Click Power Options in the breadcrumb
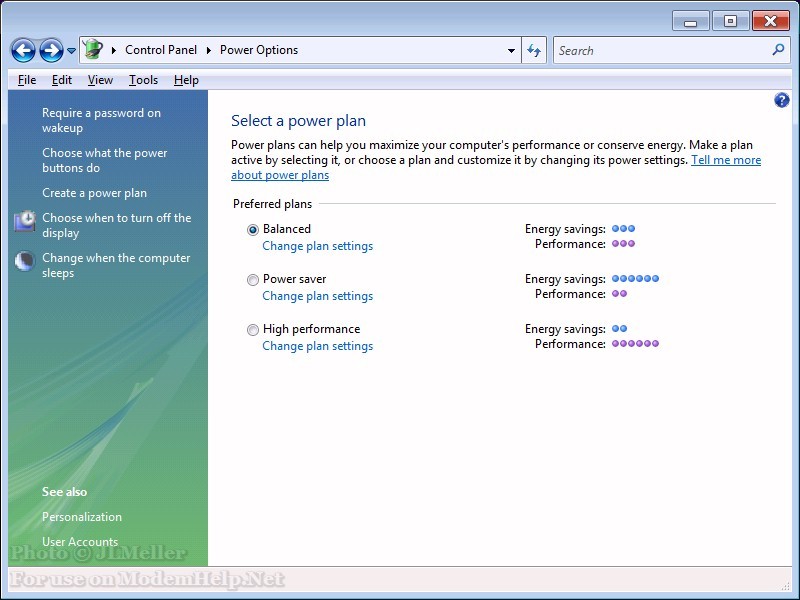800x600 pixels. click(259, 50)
